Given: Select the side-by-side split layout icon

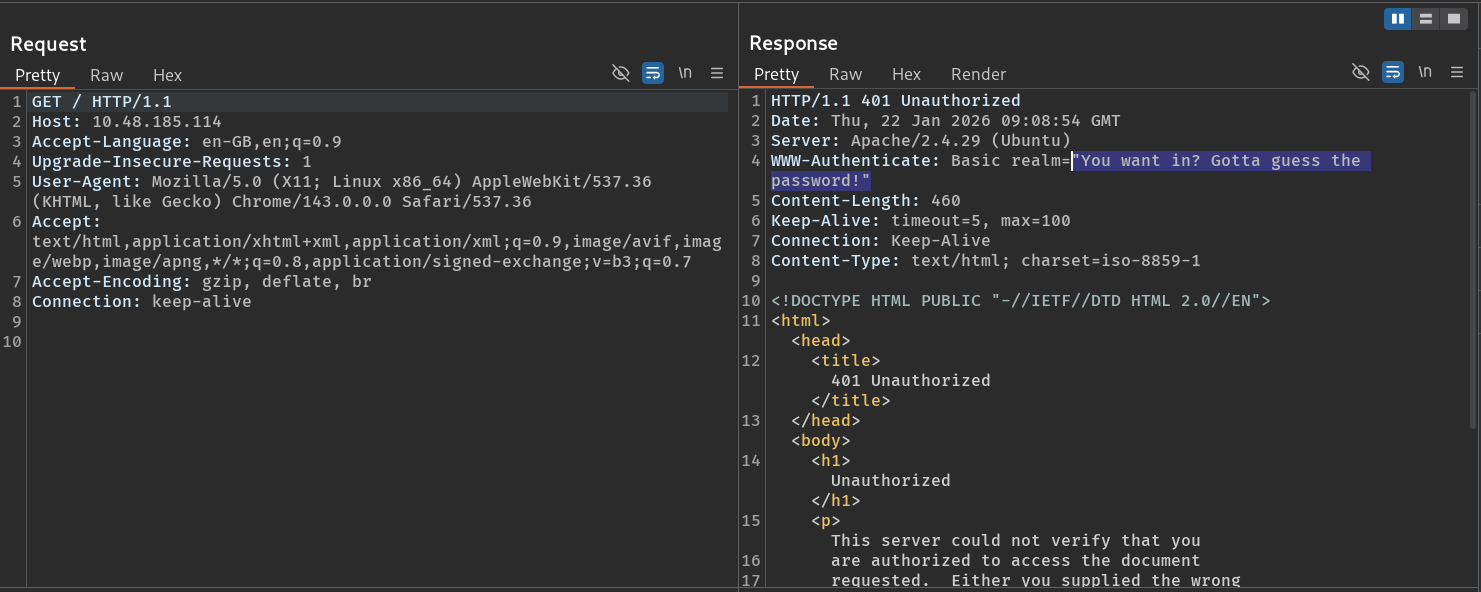Looking at the screenshot, I should (1397, 19).
